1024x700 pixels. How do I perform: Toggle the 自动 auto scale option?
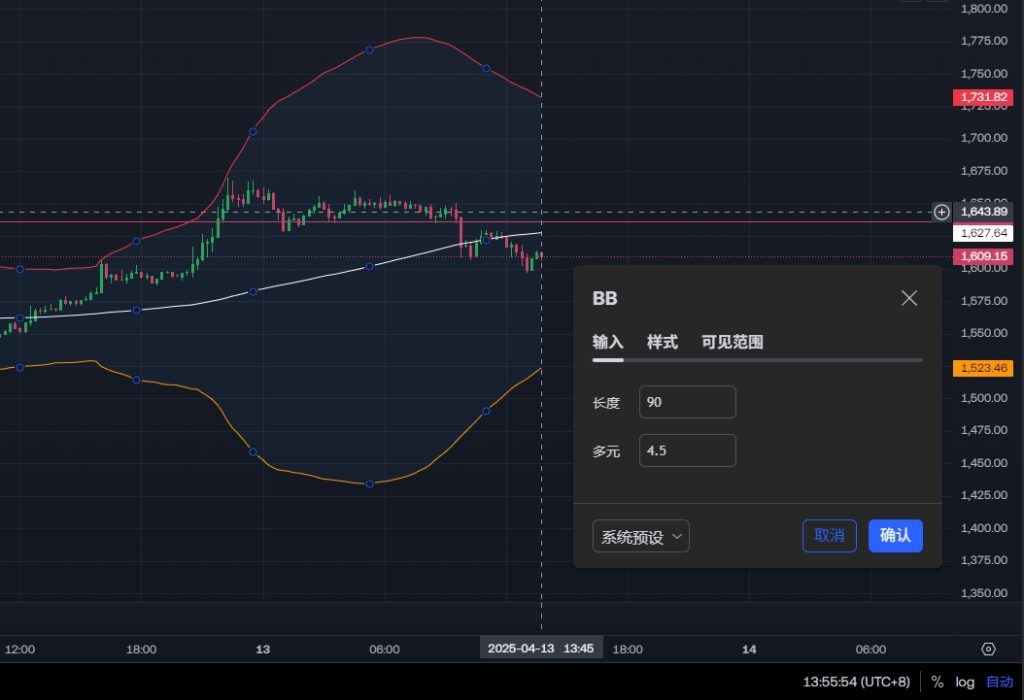[x=999, y=682]
